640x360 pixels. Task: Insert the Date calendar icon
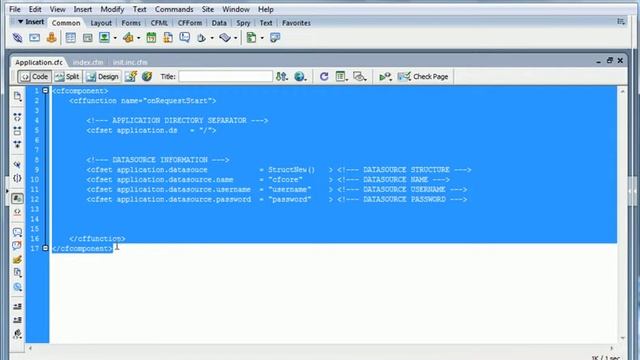pos(151,38)
